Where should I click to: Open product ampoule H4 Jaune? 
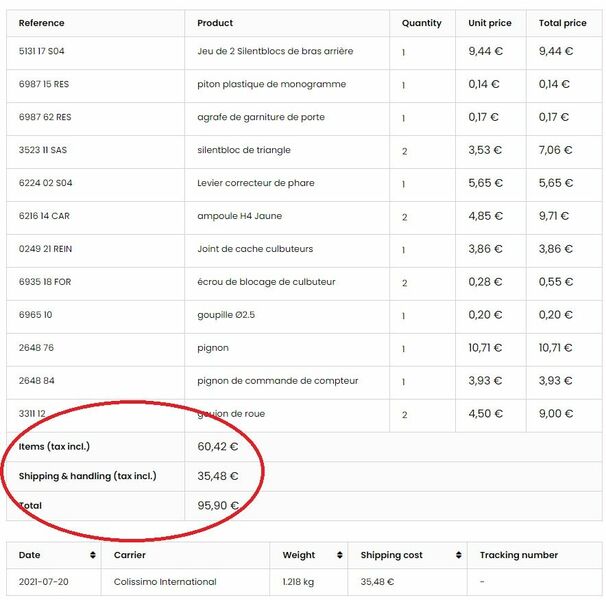click(240, 216)
